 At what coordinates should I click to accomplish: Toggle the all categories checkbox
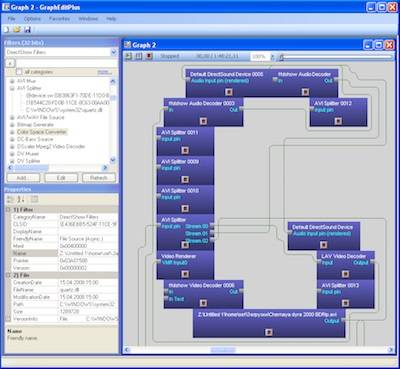click(19, 72)
